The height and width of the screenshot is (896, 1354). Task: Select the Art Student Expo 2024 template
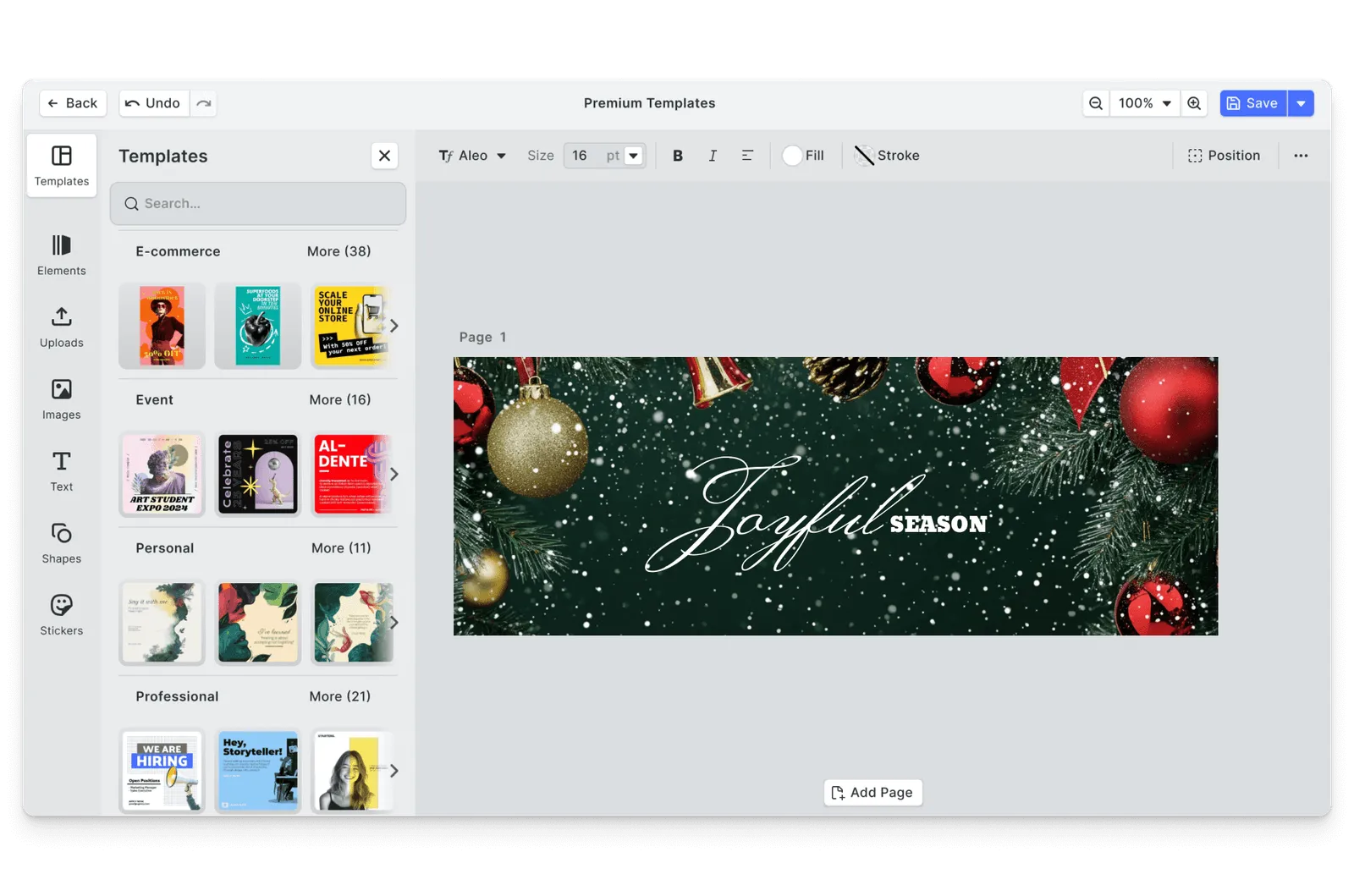pyautogui.click(x=162, y=474)
